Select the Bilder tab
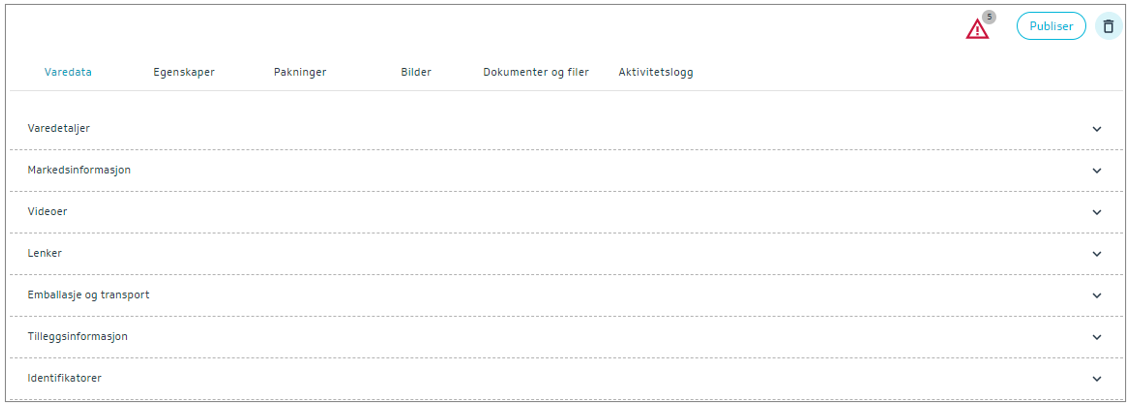 point(416,72)
